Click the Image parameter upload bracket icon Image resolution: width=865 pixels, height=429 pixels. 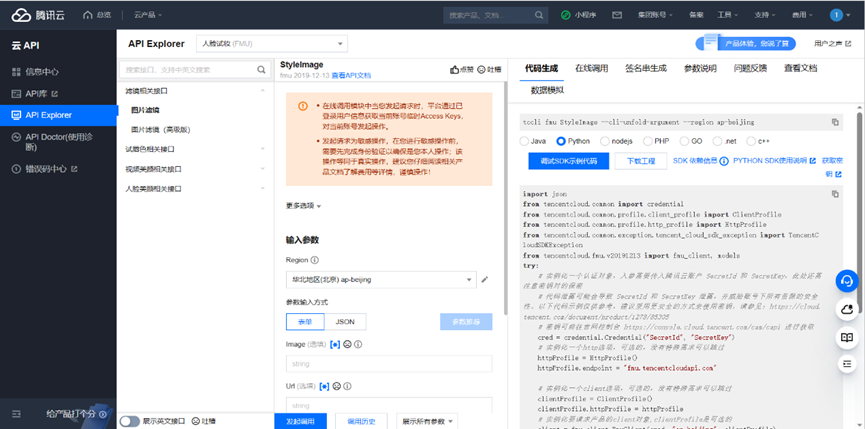[335, 344]
